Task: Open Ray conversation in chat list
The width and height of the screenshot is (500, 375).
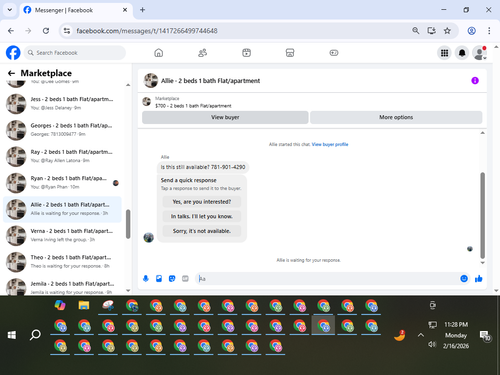Action: (x=62, y=156)
